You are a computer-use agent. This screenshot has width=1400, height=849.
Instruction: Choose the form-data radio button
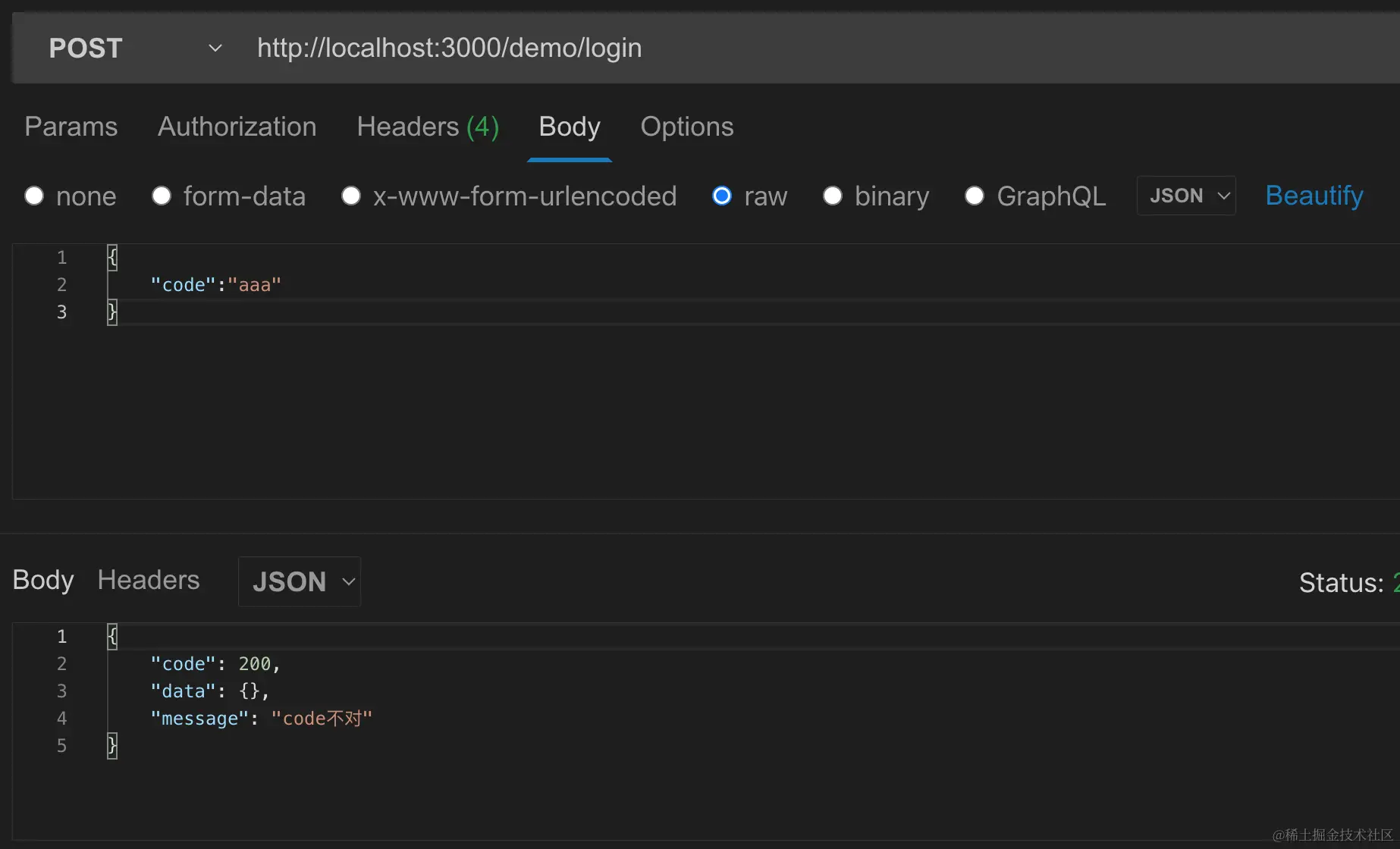162,196
